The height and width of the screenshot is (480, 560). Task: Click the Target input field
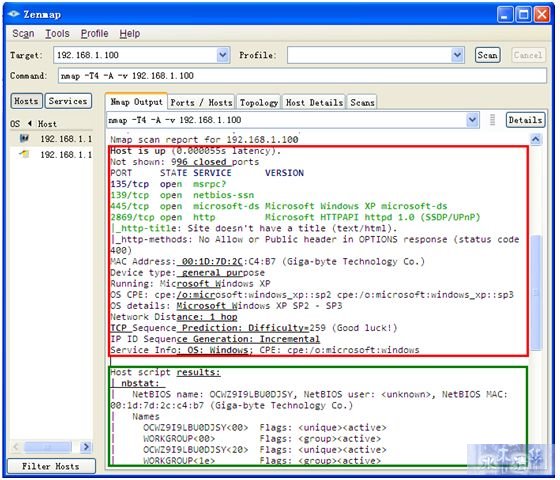pos(135,55)
